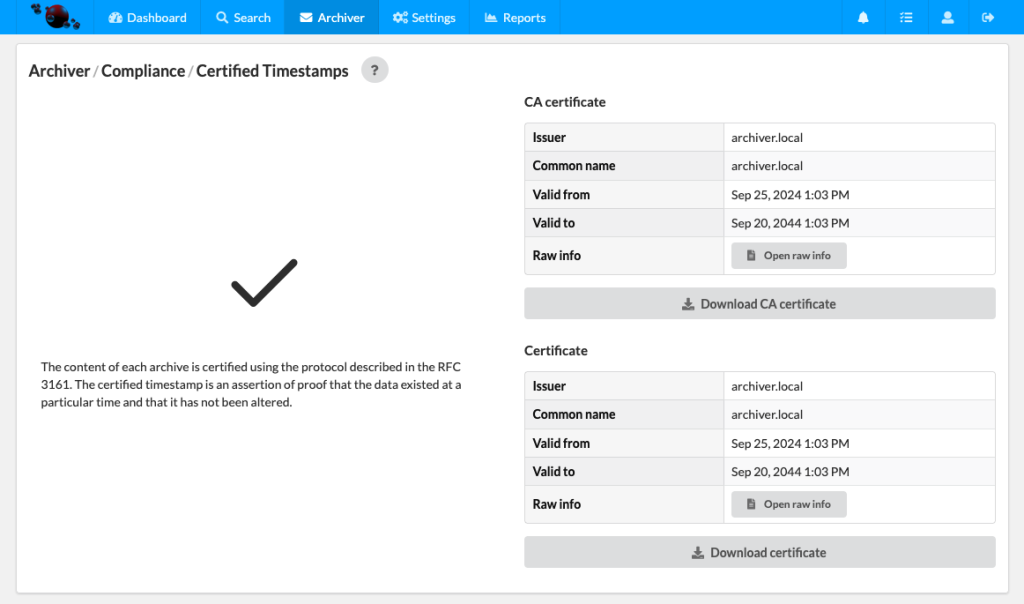Click the help question mark icon
Viewport: 1024px width, 604px height.
coord(375,70)
